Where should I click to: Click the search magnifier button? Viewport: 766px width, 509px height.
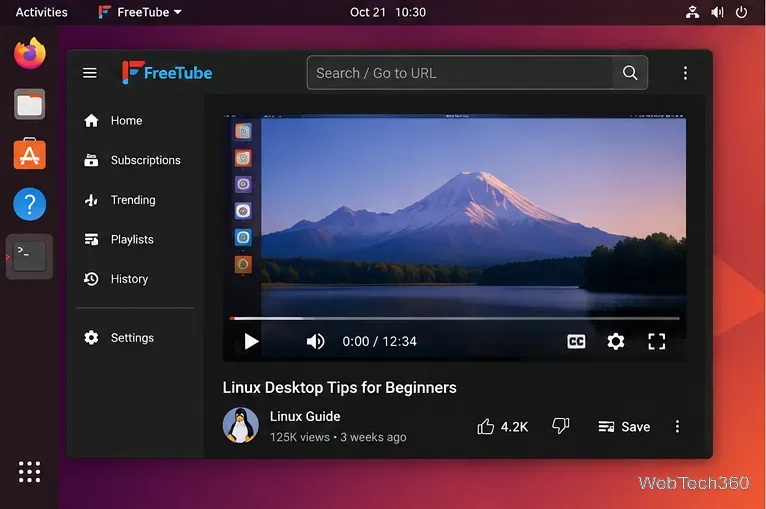(630, 73)
